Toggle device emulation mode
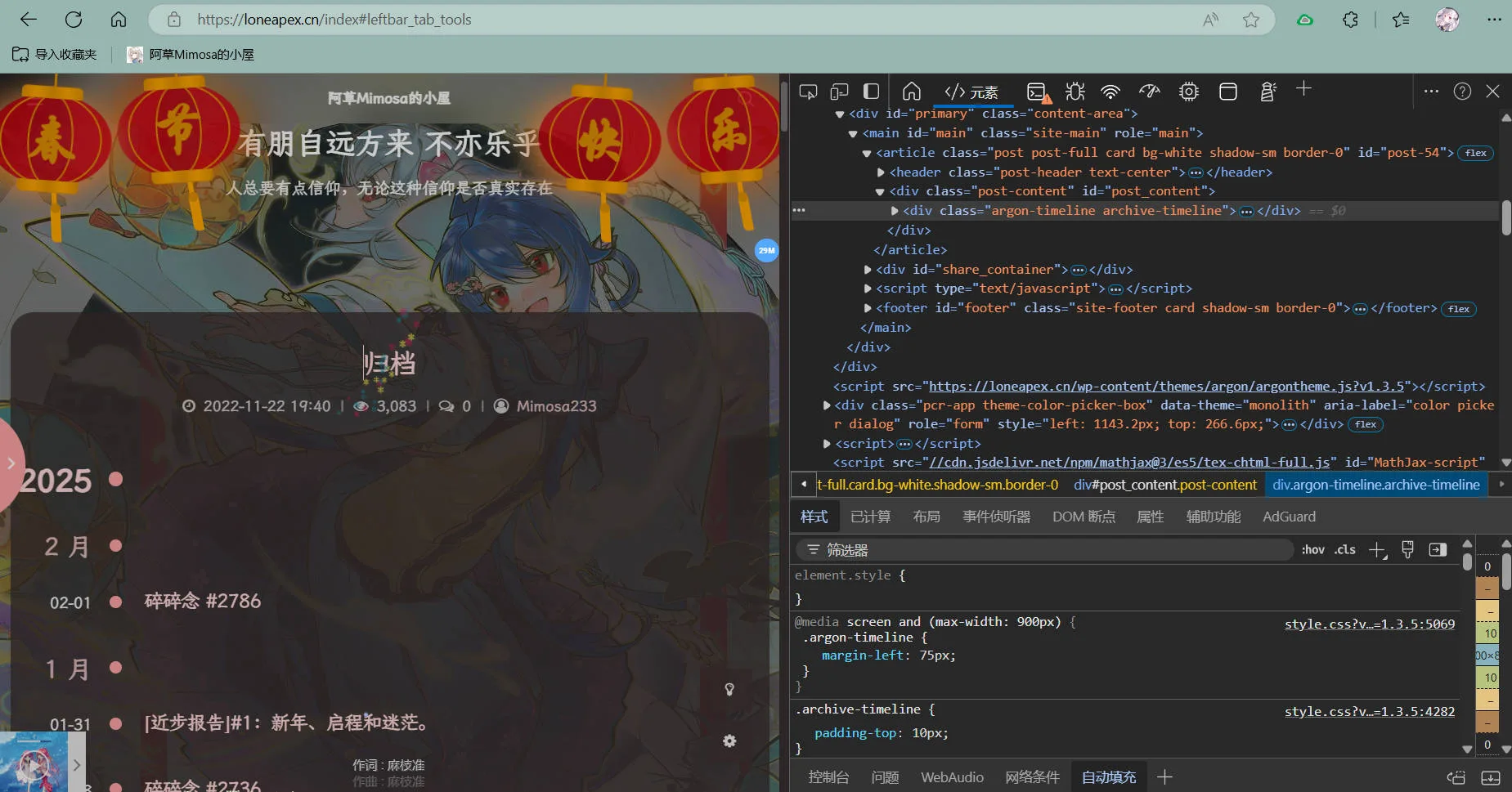This screenshot has height=792, width=1512. click(x=839, y=92)
